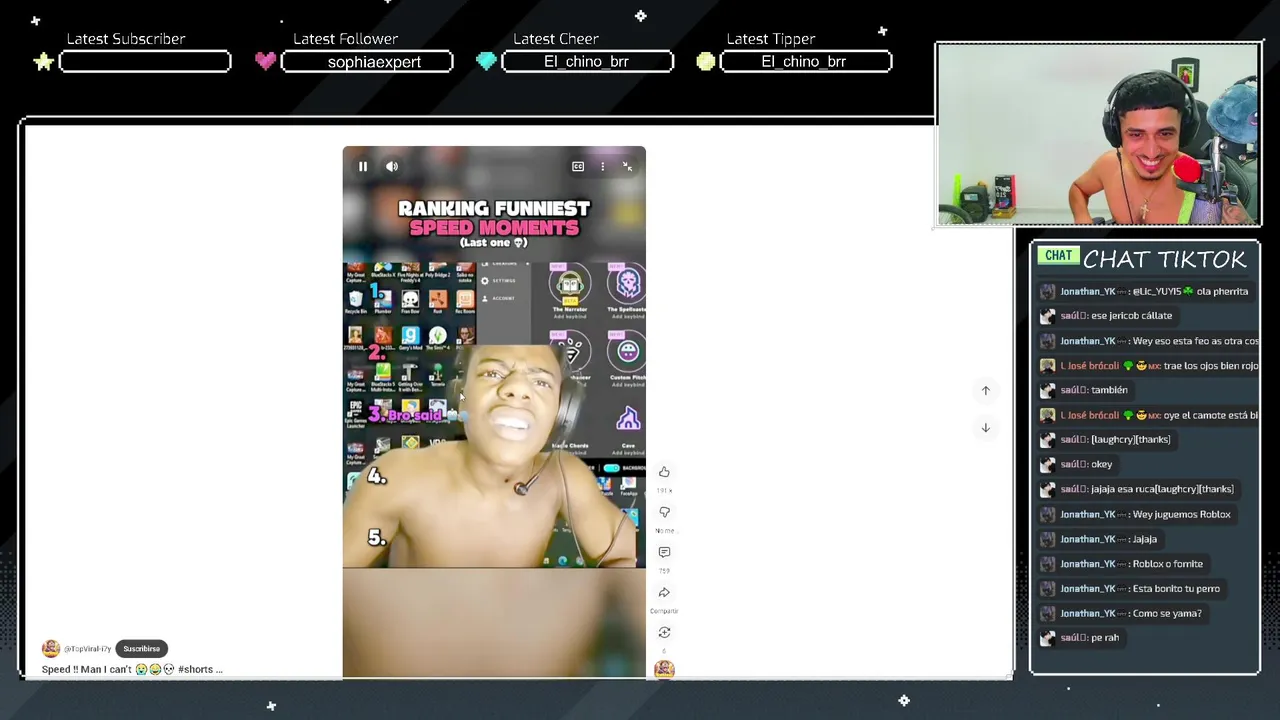
Task: Click the Suscribirse button
Action: [x=141, y=648]
